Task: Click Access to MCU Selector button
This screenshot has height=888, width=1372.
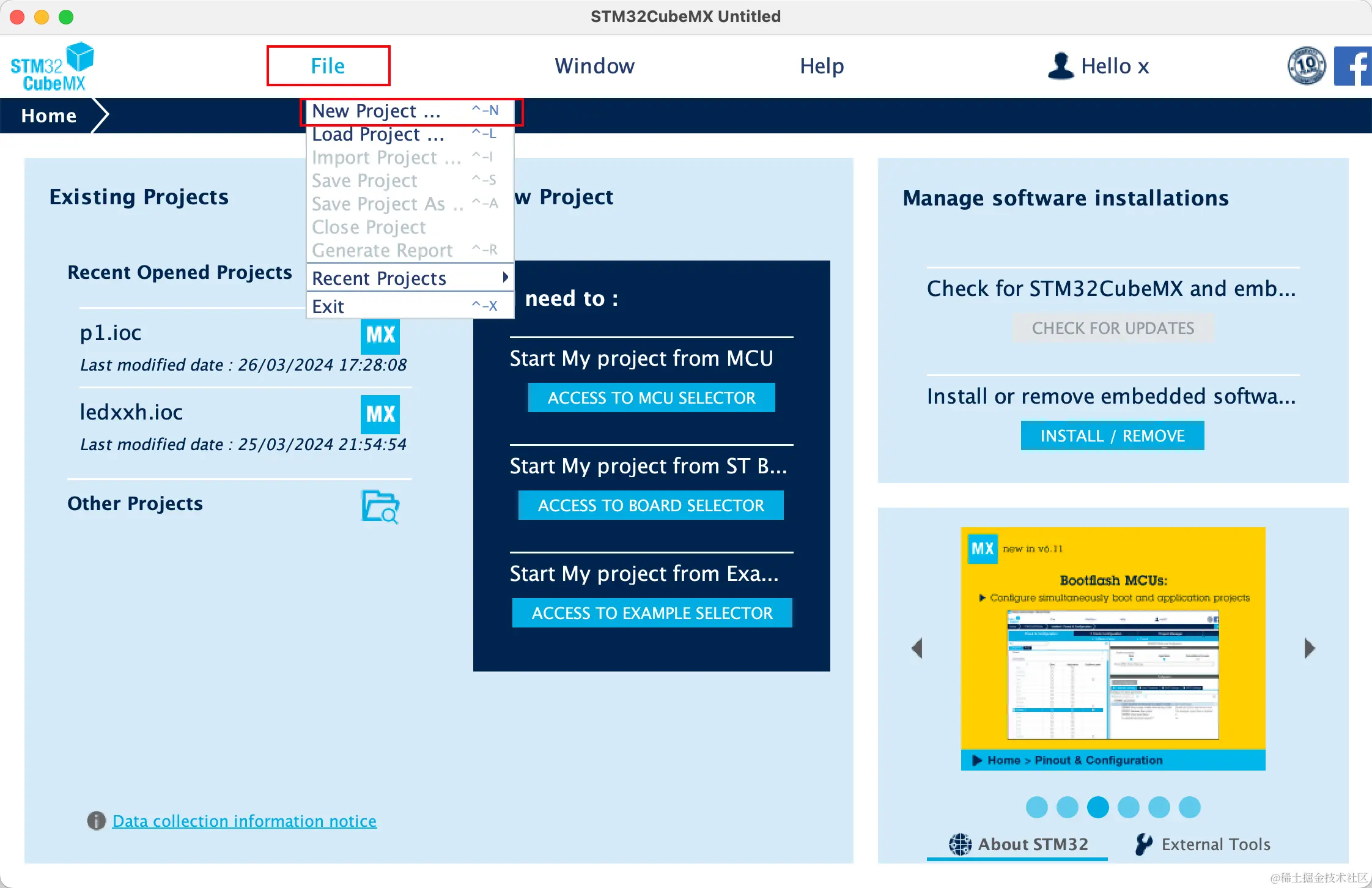Action: tap(652, 398)
